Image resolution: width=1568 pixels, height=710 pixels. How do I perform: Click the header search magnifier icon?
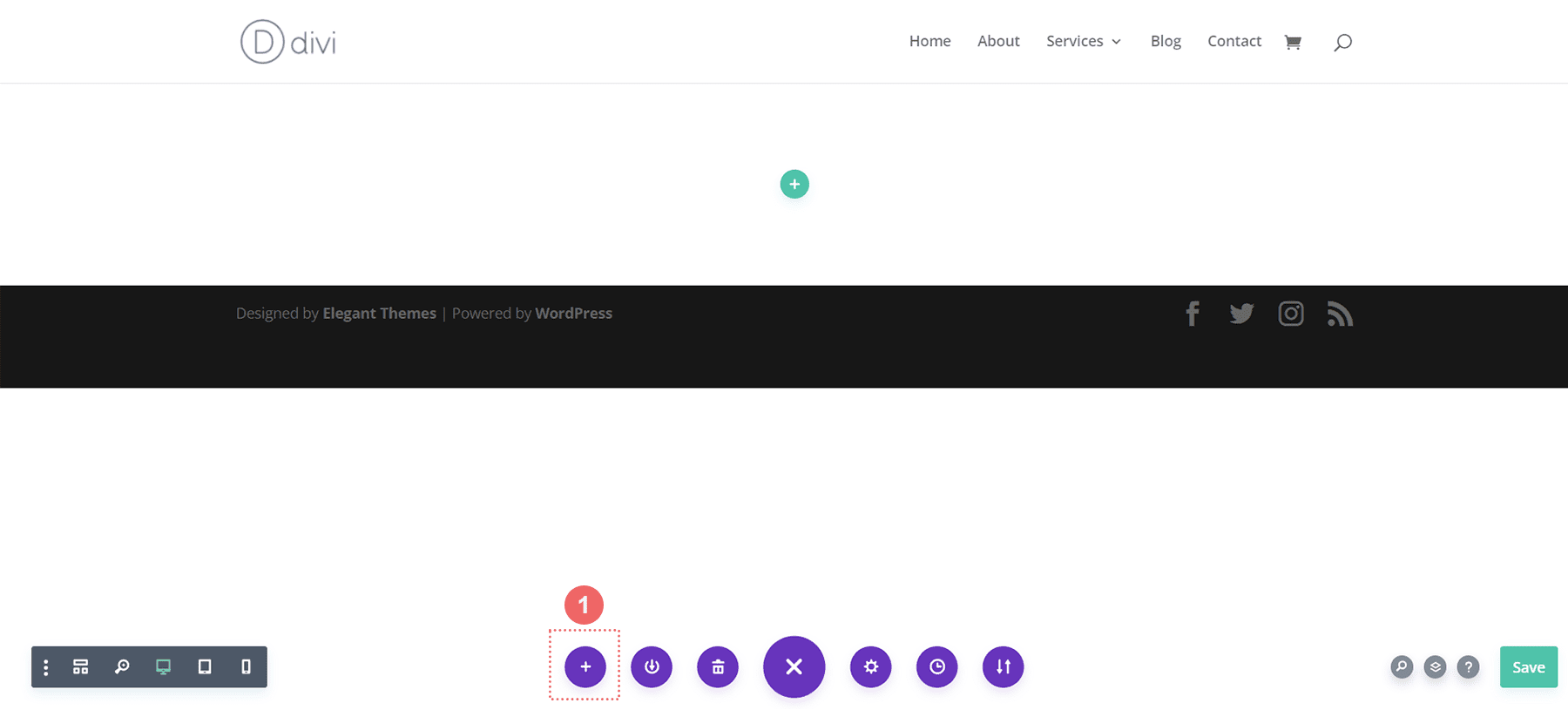pos(1342,42)
